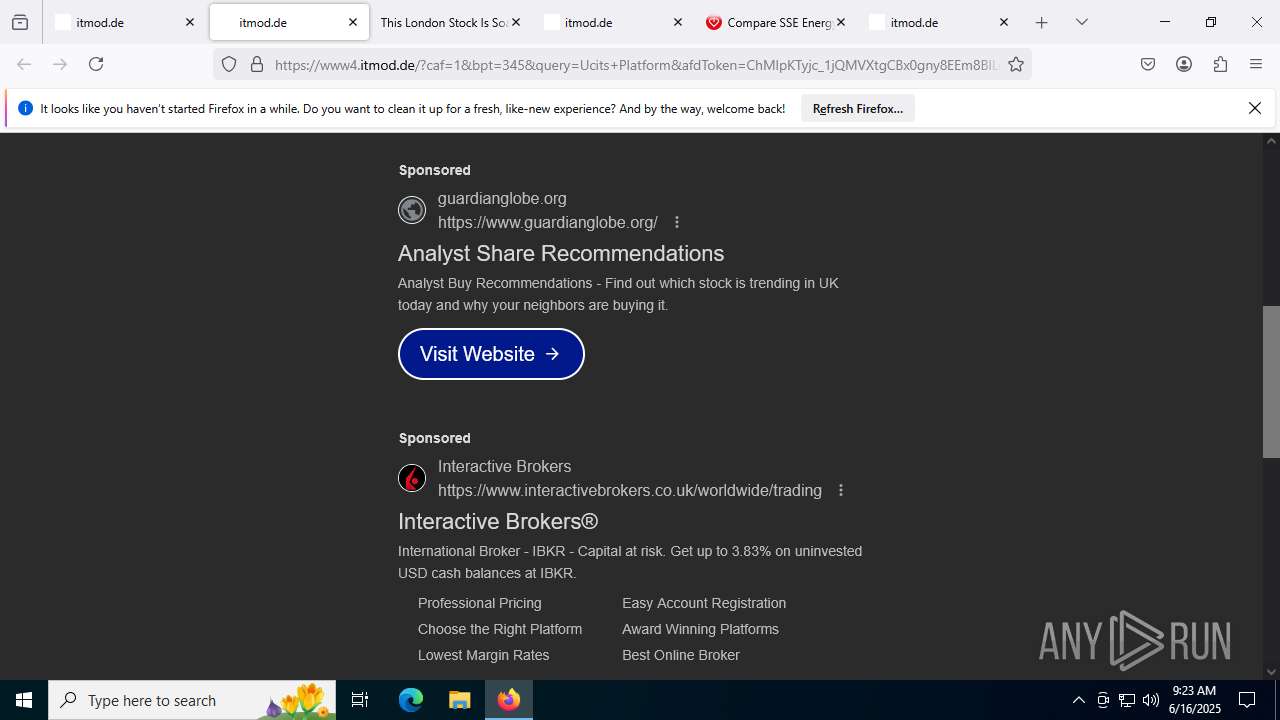Open the Best Online Broker link

click(681, 655)
